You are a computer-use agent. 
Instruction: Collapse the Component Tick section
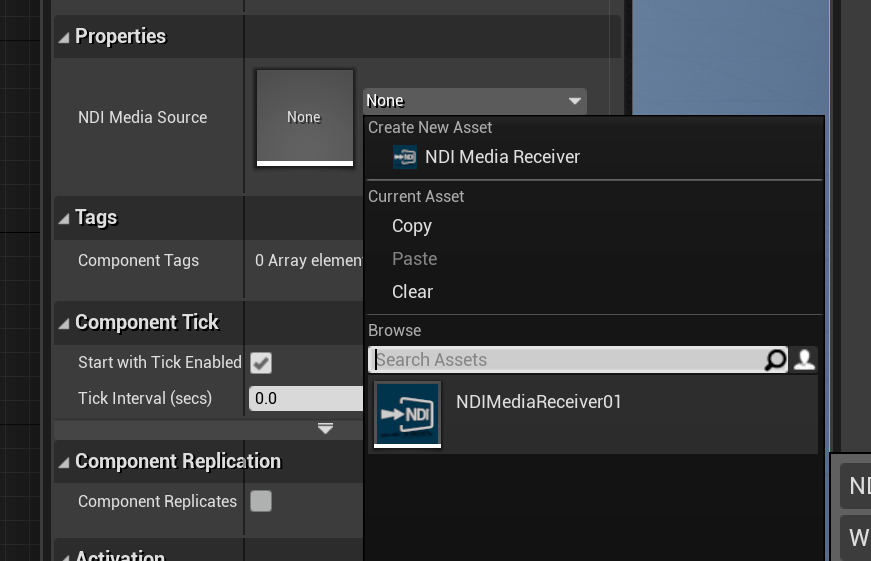point(64,323)
